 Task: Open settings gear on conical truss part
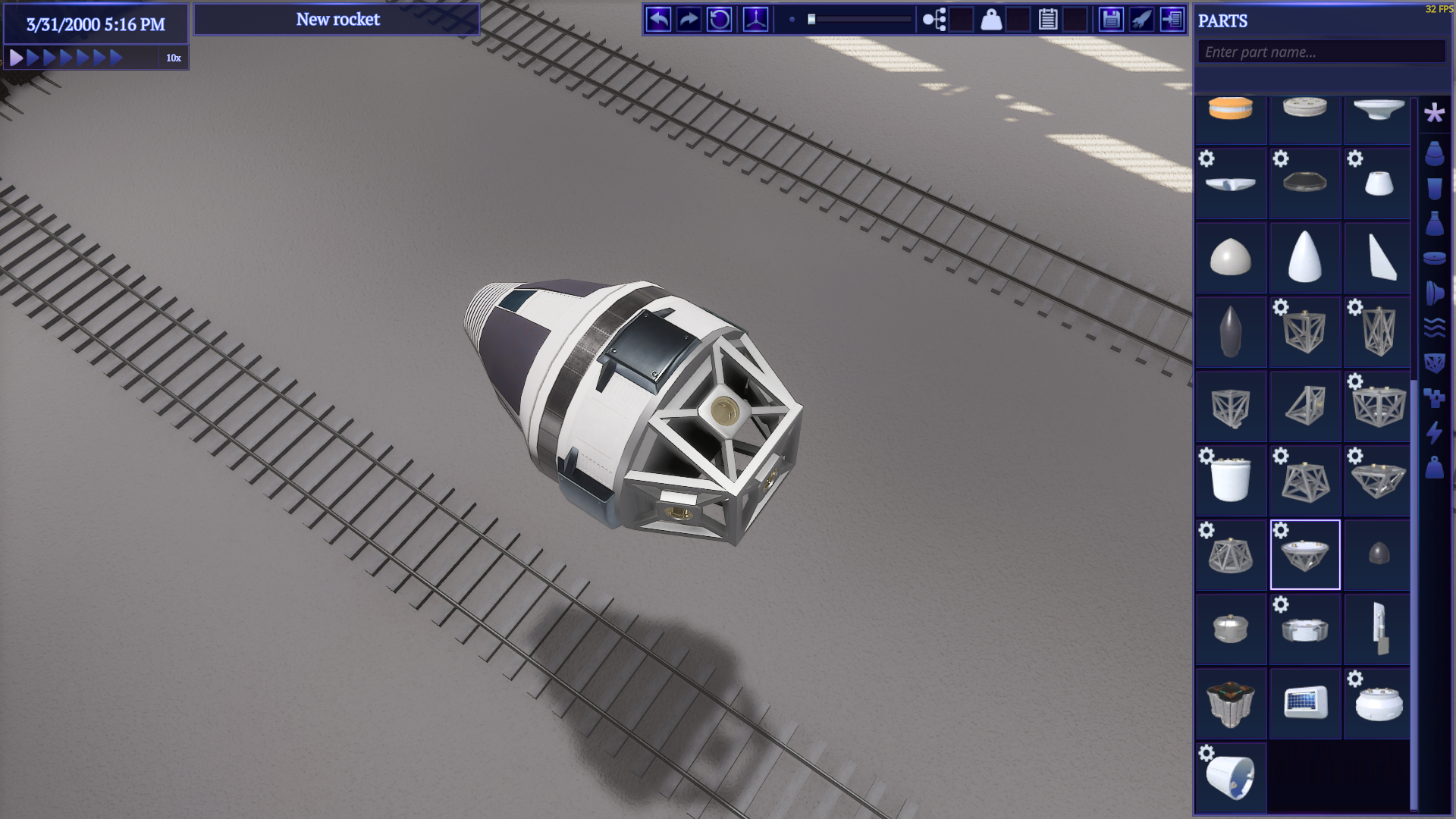point(1207,530)
